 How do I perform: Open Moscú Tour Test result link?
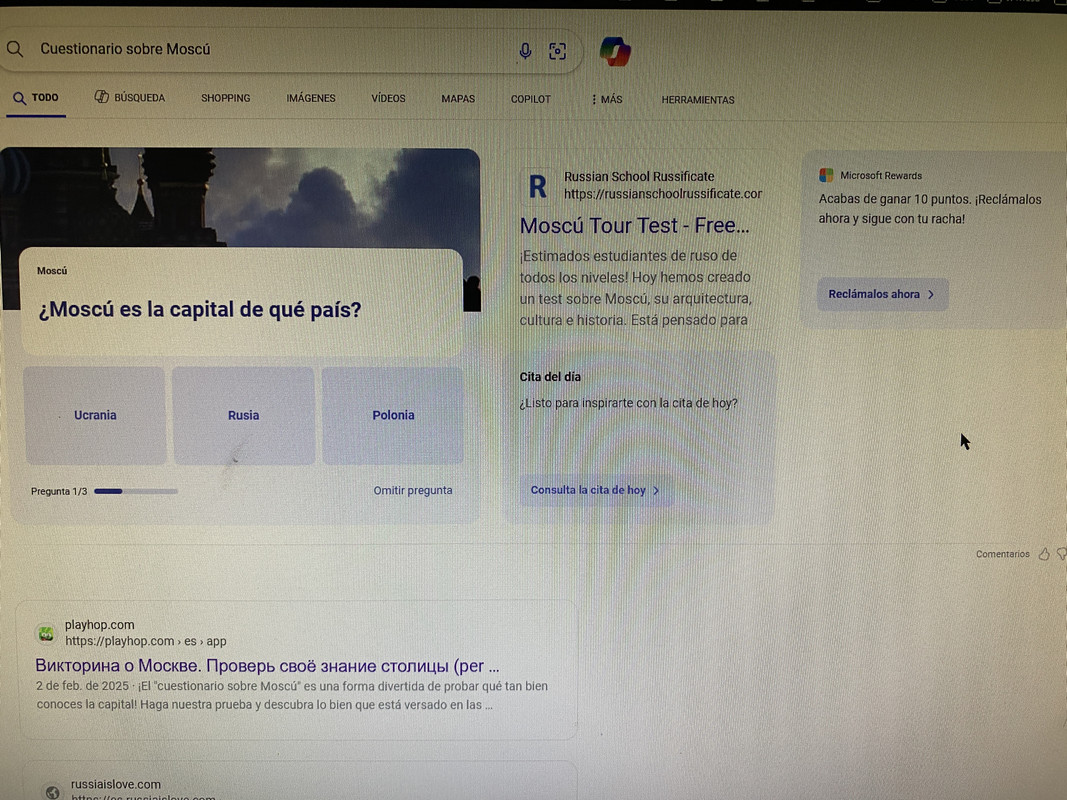click(x=634, y=225)
